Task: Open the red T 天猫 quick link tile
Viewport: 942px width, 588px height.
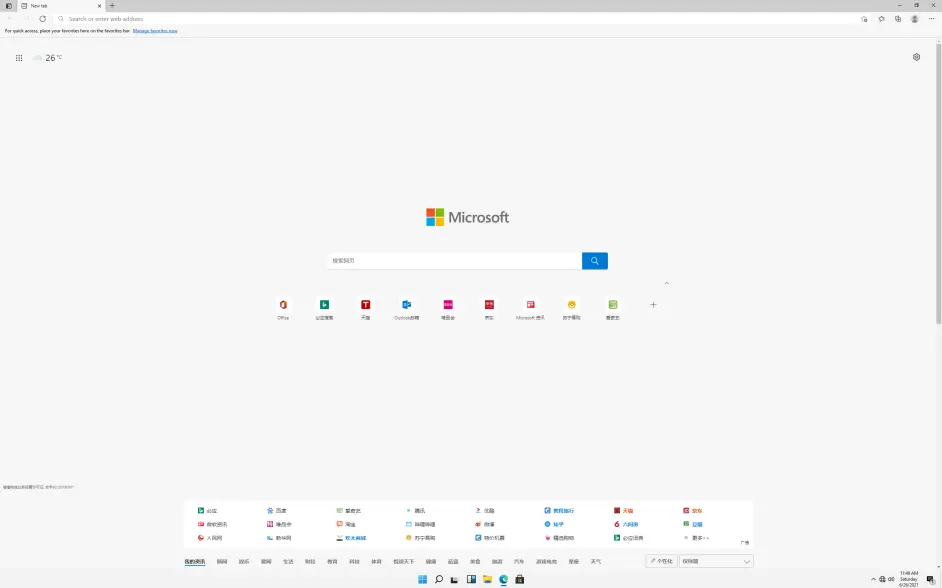Action: click(x=365, y=309)
